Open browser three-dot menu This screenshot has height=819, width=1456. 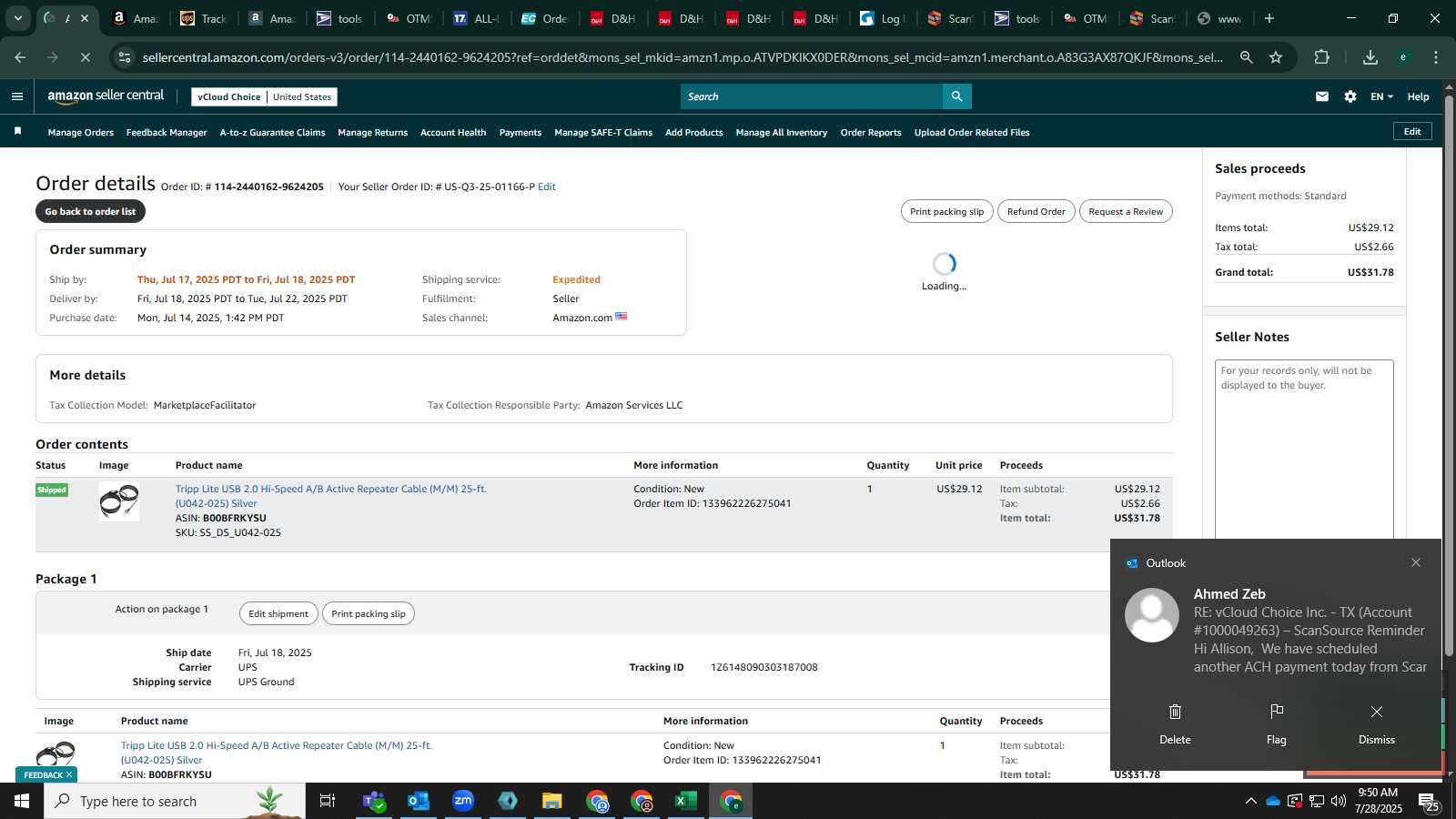(1436, 57)
